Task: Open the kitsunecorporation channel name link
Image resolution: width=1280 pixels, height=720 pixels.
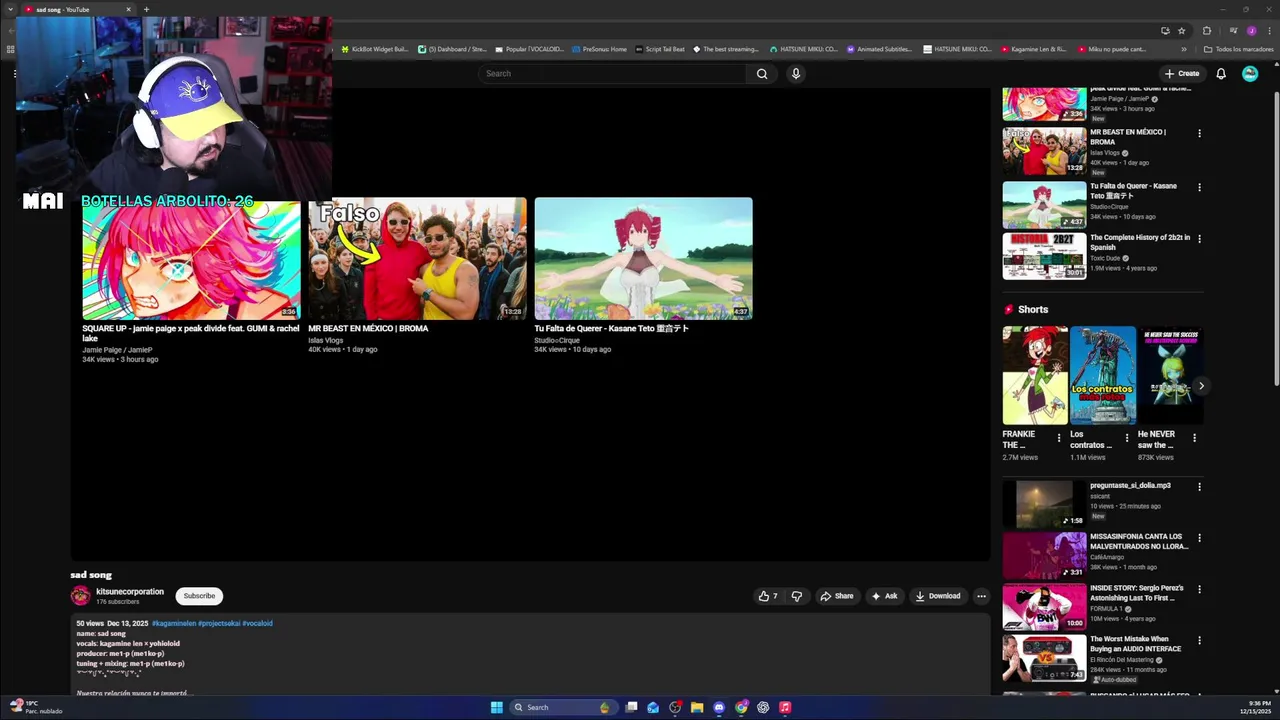Action: 130,591
